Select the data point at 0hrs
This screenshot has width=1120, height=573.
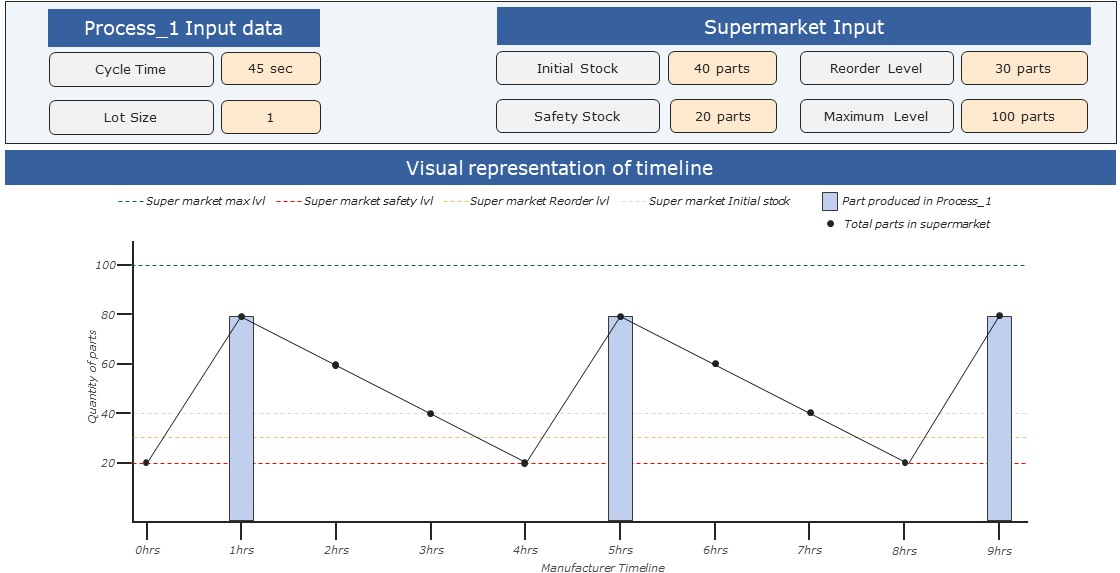[x=146, y=463]
